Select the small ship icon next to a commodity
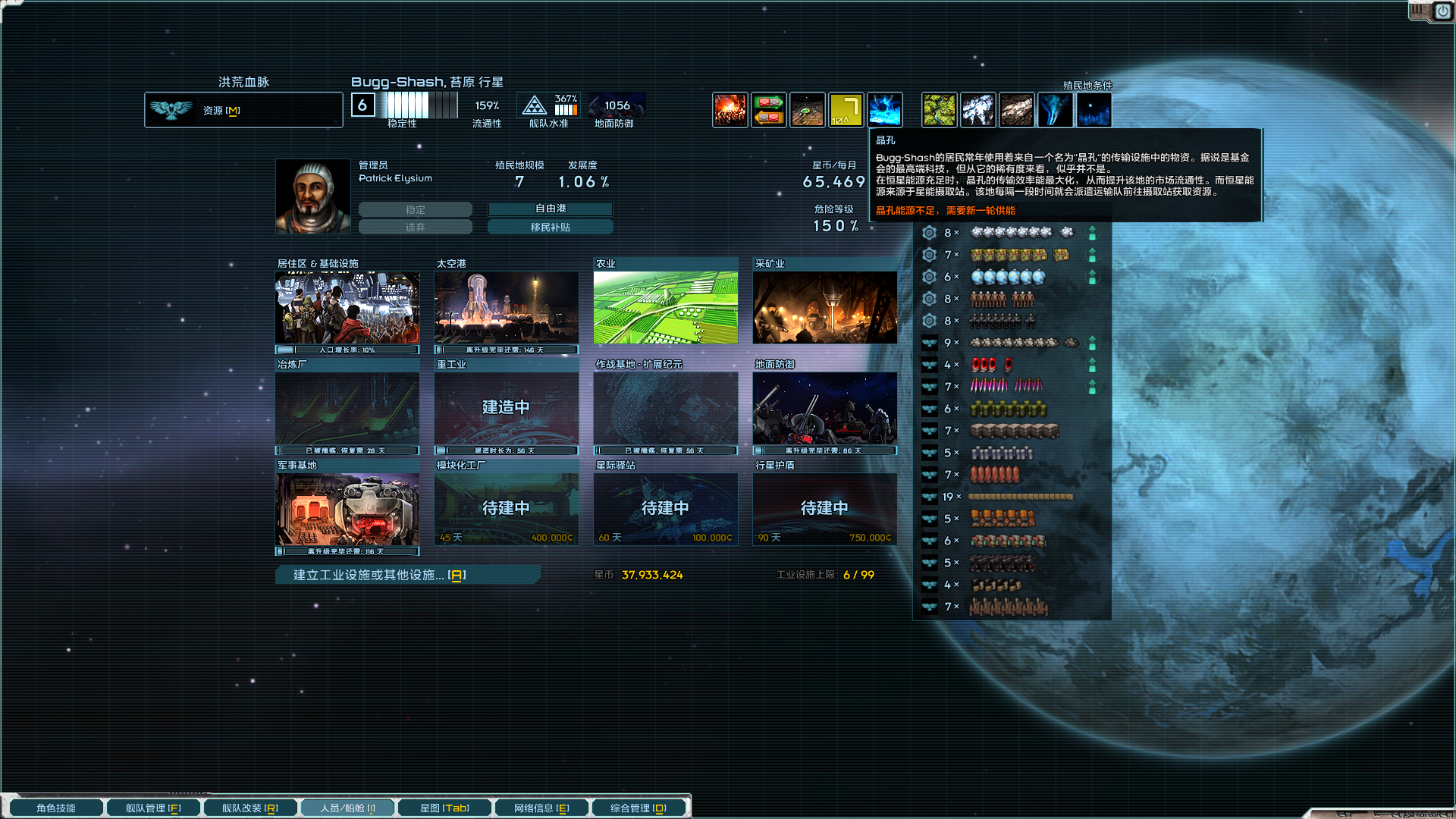 (929, 343)
